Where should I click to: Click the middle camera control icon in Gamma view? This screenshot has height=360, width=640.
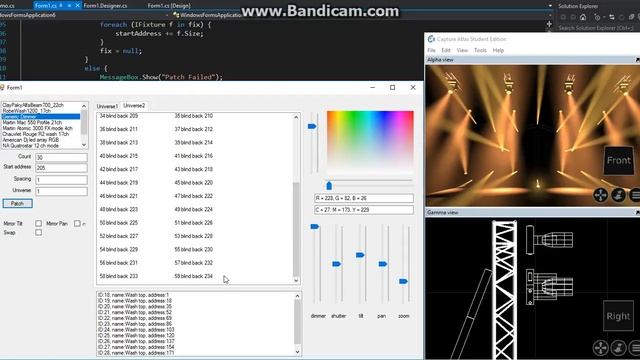[x=619, y=348]
